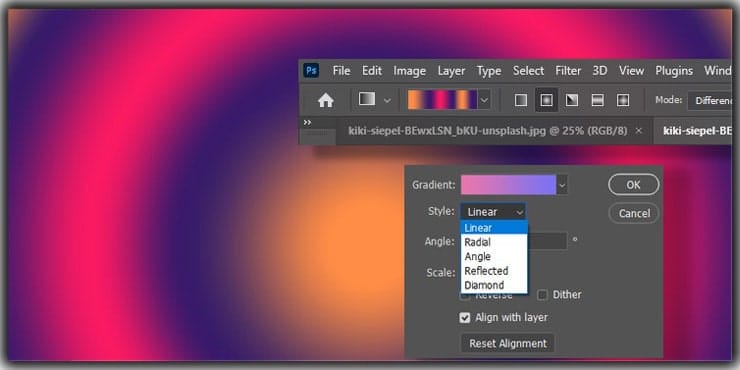This screenshot has height=370, width=740.
Task: Go to the Home screen icon
Action: (326, 100)
